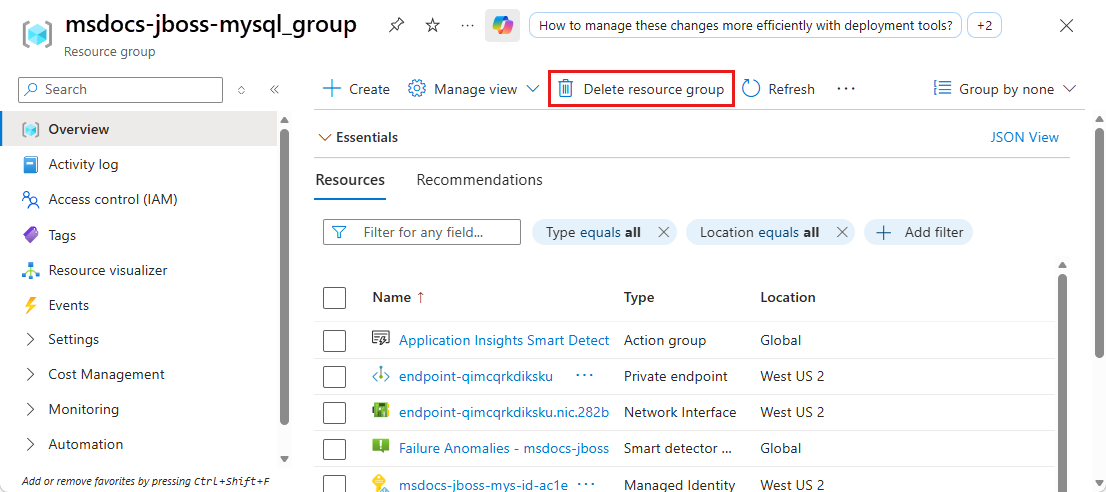Click into the sidebar Search box
Viewport: 1106px width, 492px height.
pos(121,90)
